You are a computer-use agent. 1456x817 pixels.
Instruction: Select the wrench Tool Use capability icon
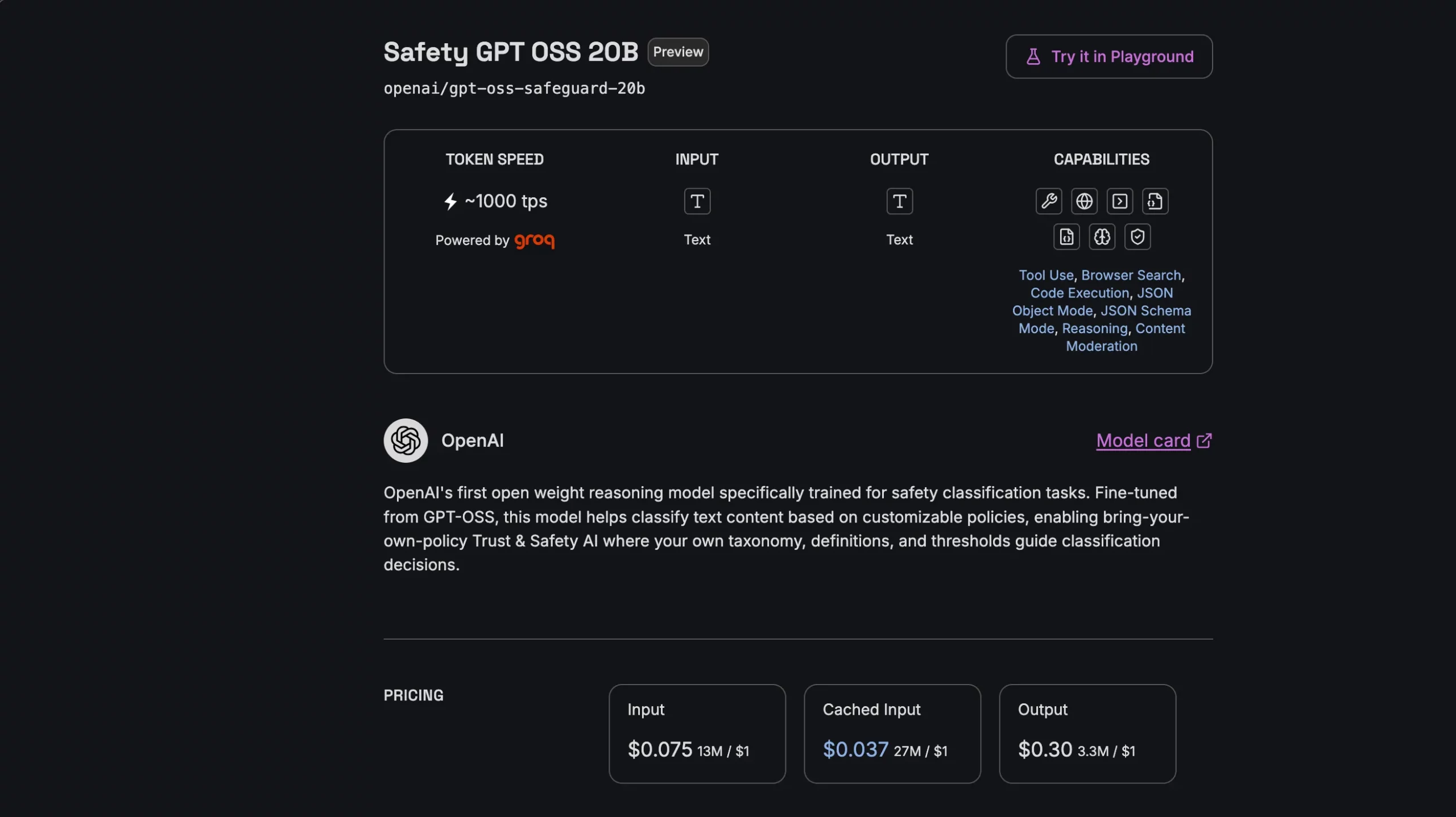(x=1049, y=201)
